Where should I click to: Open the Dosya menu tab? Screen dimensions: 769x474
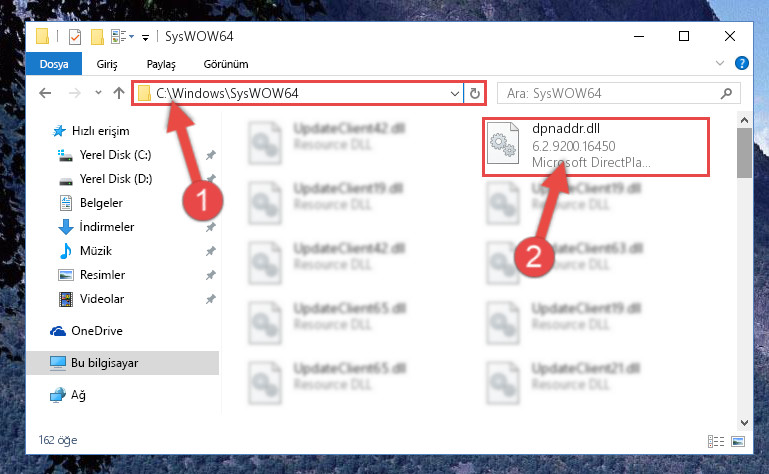click(x=54, y=64)
